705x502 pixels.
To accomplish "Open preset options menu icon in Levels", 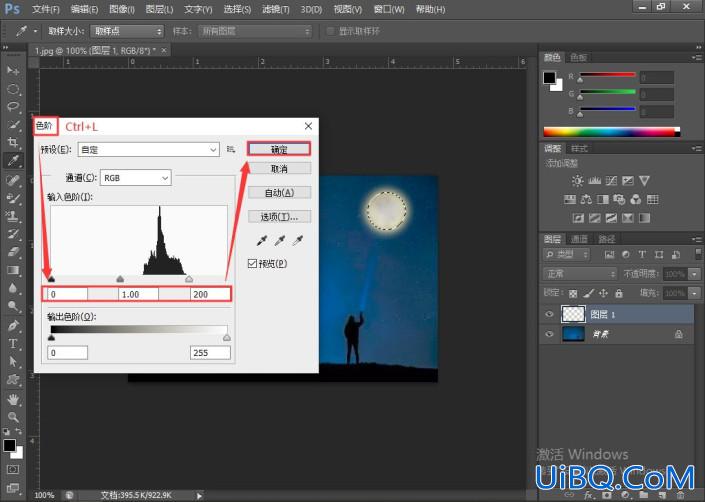I will point(231,149).
